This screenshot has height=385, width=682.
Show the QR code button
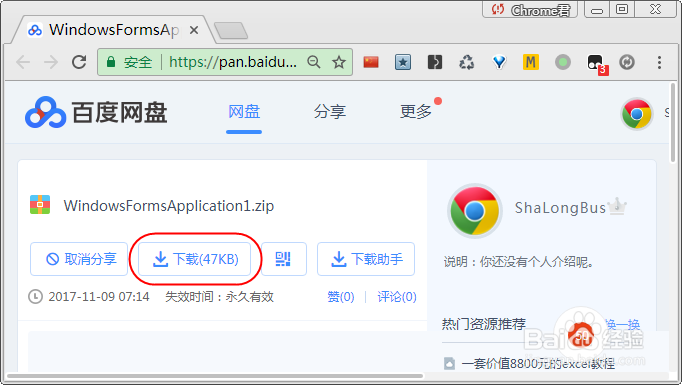tap(284, 259)
